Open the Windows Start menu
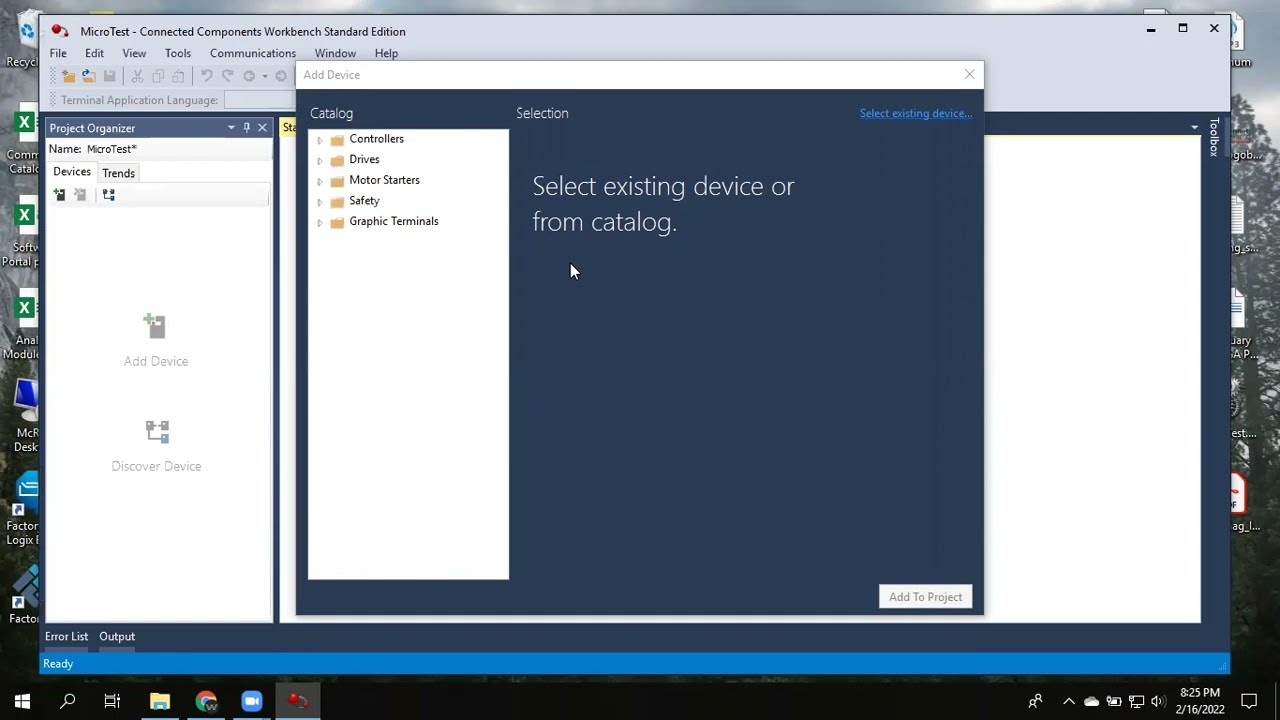Screen dimensions: 1280x720 pyautogui.click(x=22, y=701)
